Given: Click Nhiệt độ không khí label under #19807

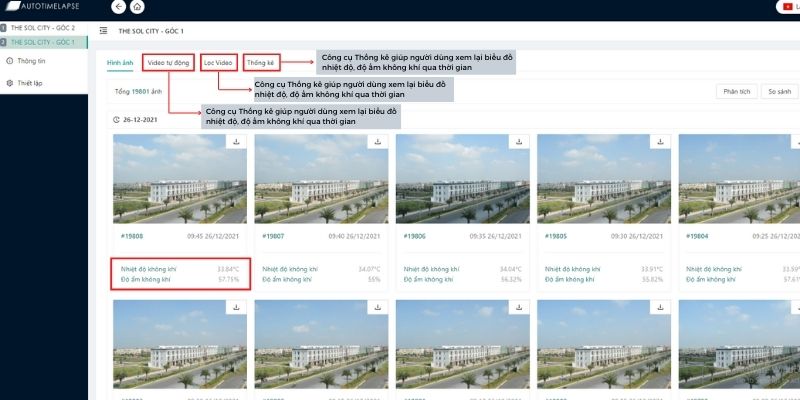Looking at the screenshot, I should 290,269.
